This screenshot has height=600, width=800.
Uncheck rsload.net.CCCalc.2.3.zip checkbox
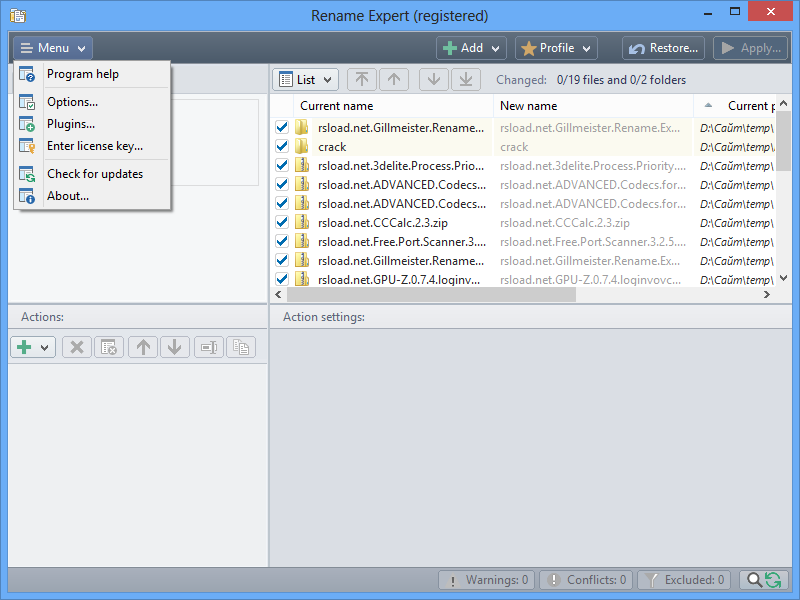click(x=281, y=222)
